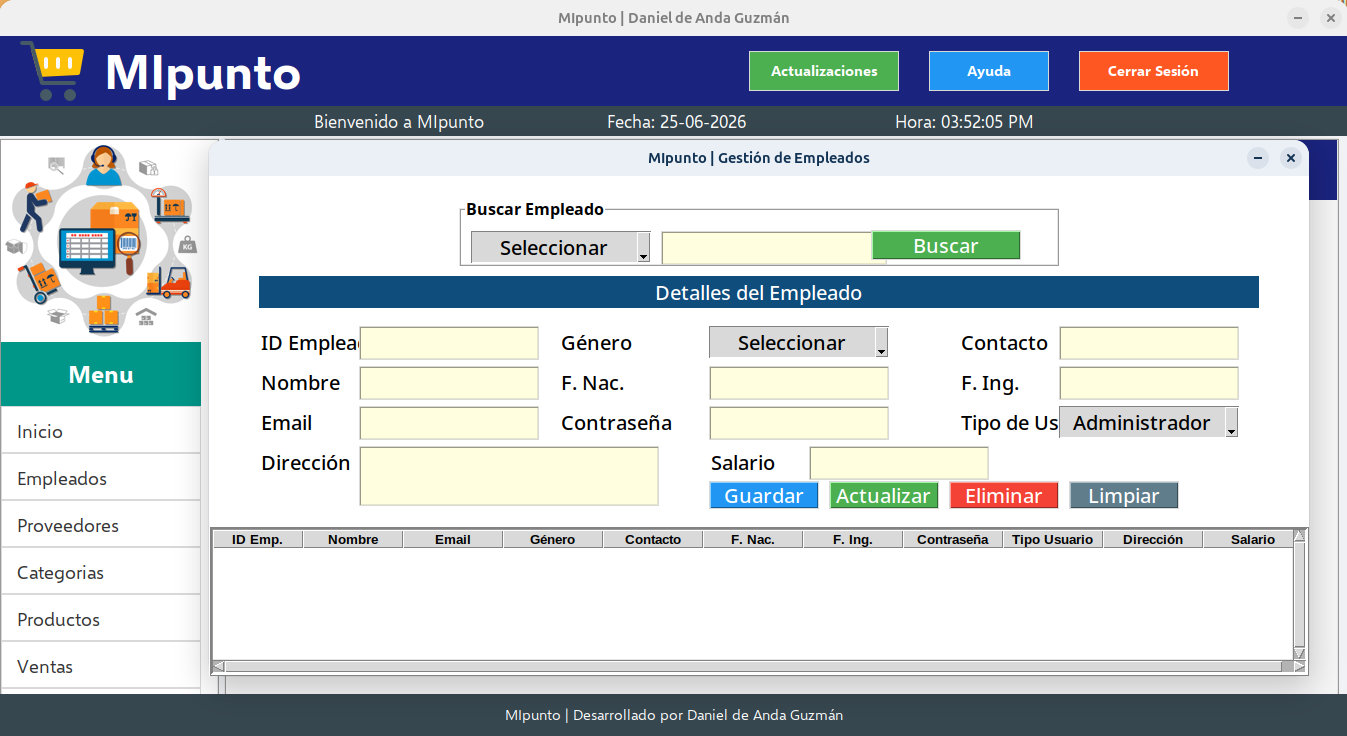Open the Tipo de Usuario Administrador dropdown

click(1149, 422)
